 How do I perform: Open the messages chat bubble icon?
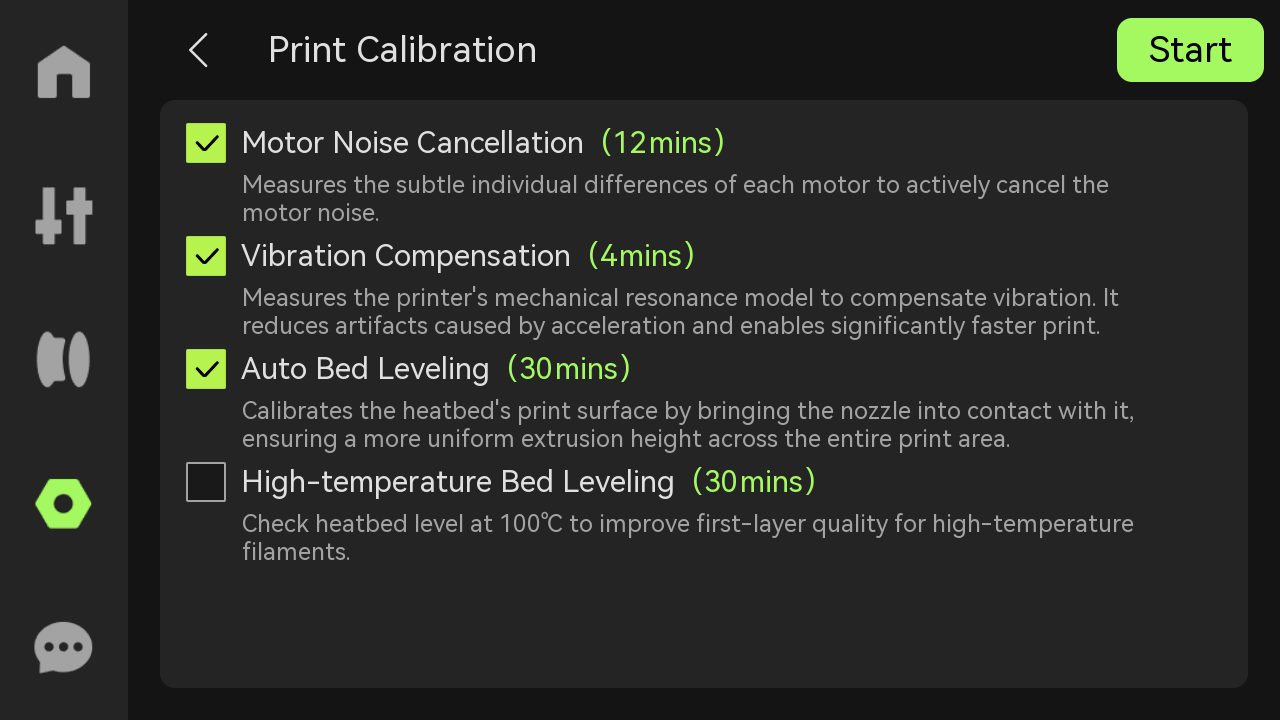[x=64, y=648]
